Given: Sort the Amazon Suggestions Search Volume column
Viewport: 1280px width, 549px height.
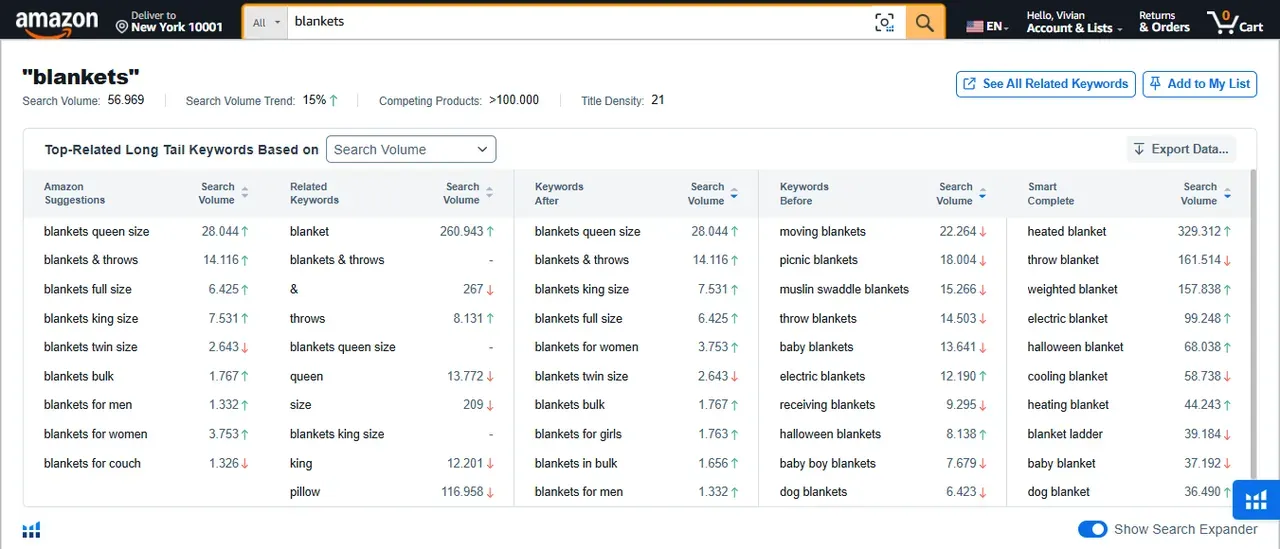Looking at the screenshot, I should [x=245, y=193].
